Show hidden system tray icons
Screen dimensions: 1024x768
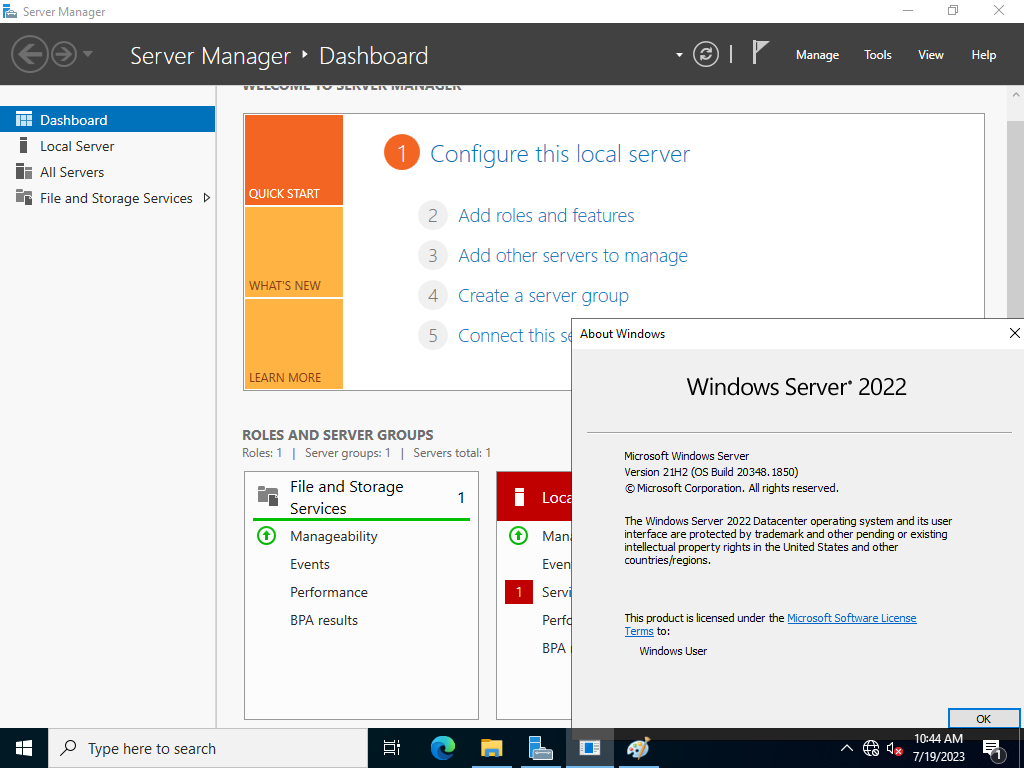coord(846,748)
